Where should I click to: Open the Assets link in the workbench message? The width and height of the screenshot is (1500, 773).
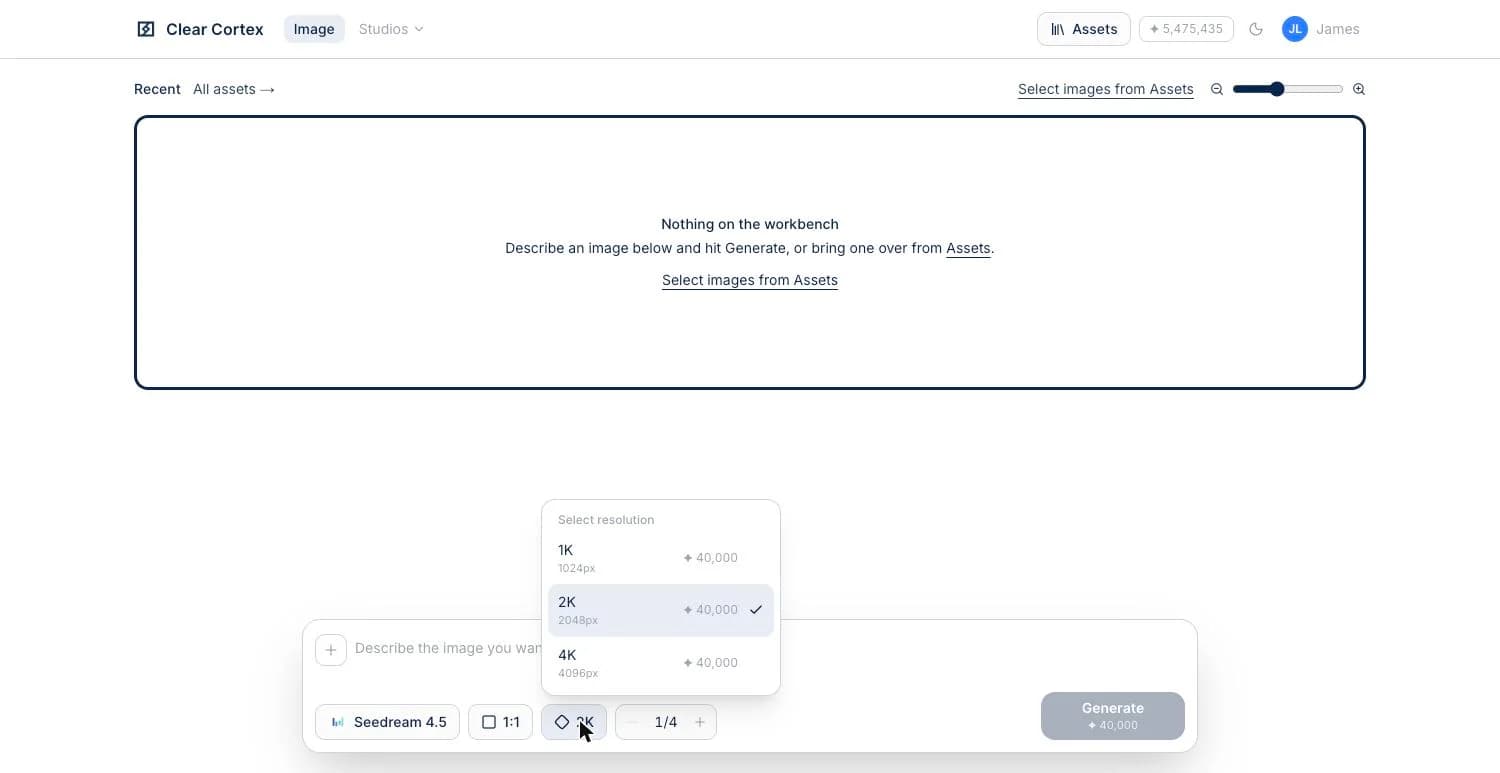(x=968, y=248)
